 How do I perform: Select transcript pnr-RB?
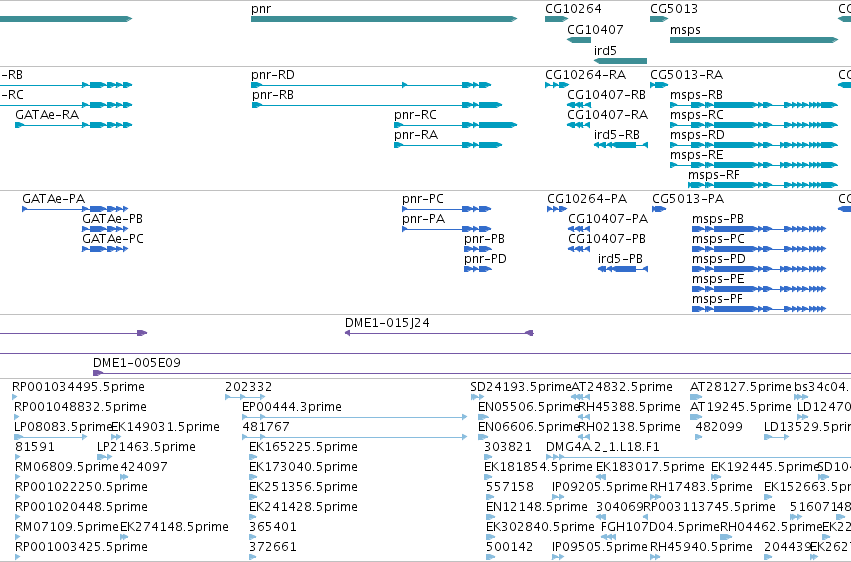click(x=376, y=105)
